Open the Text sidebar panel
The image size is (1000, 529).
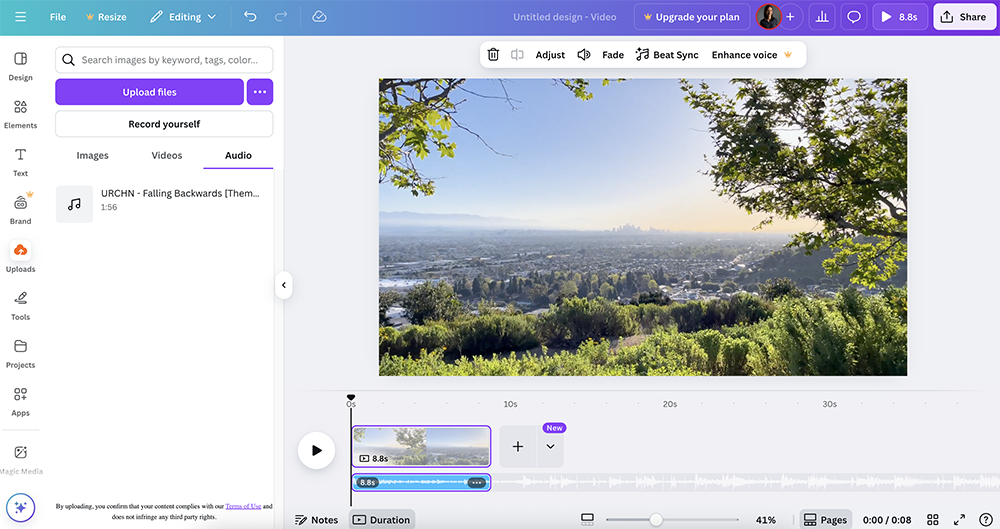click(20, 162)
